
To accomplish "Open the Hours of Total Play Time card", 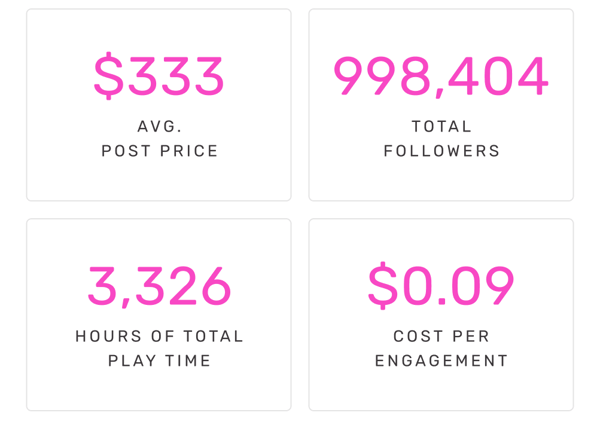I will click(x=159, y=315).
